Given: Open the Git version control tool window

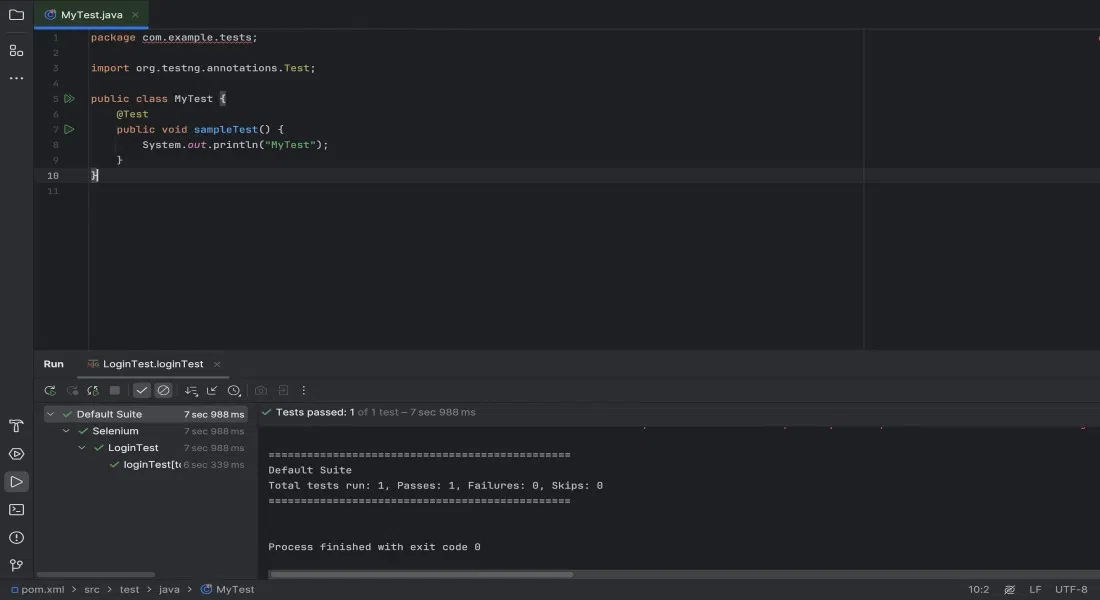Looking at the screenshot, I should pos(16,566).
